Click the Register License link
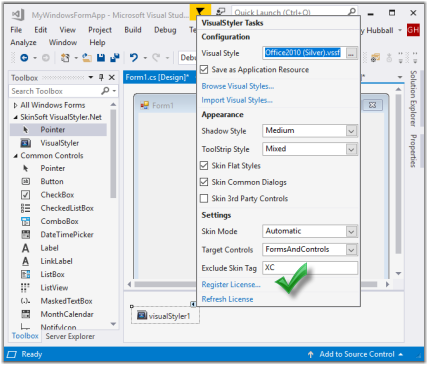428x365 pixels. 231,284
